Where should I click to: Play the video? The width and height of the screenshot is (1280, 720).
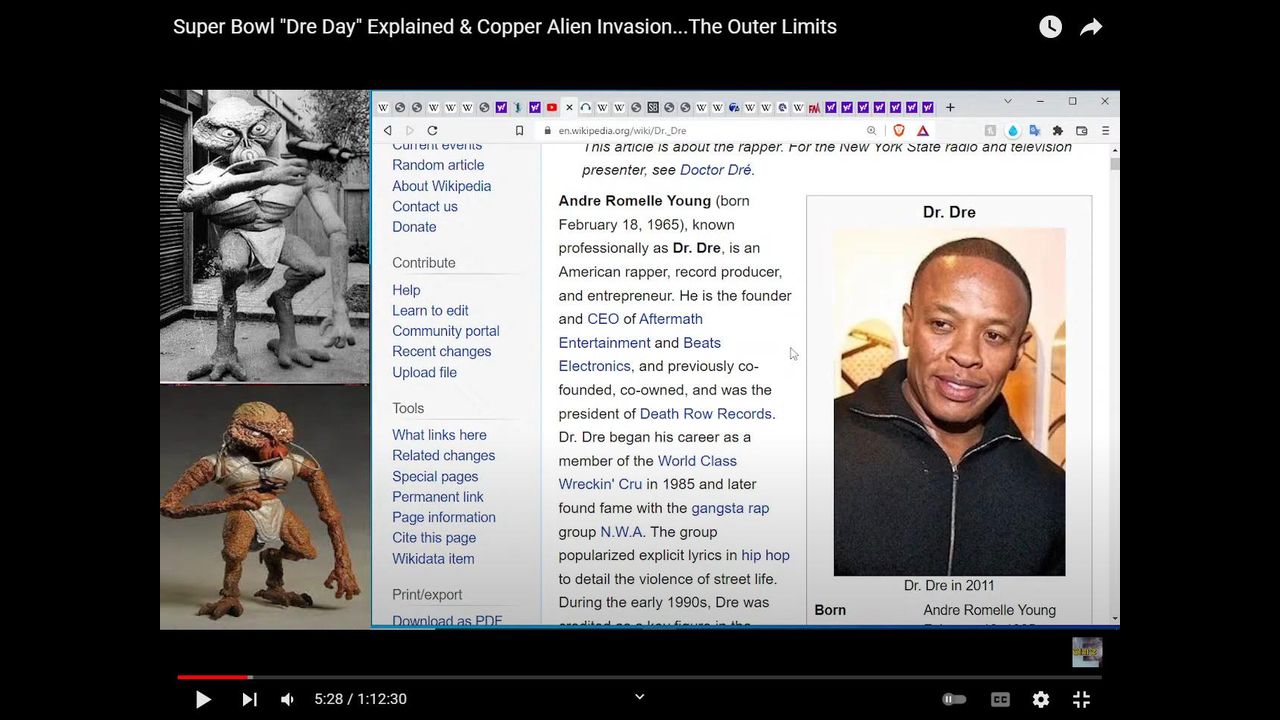[203, 699]
